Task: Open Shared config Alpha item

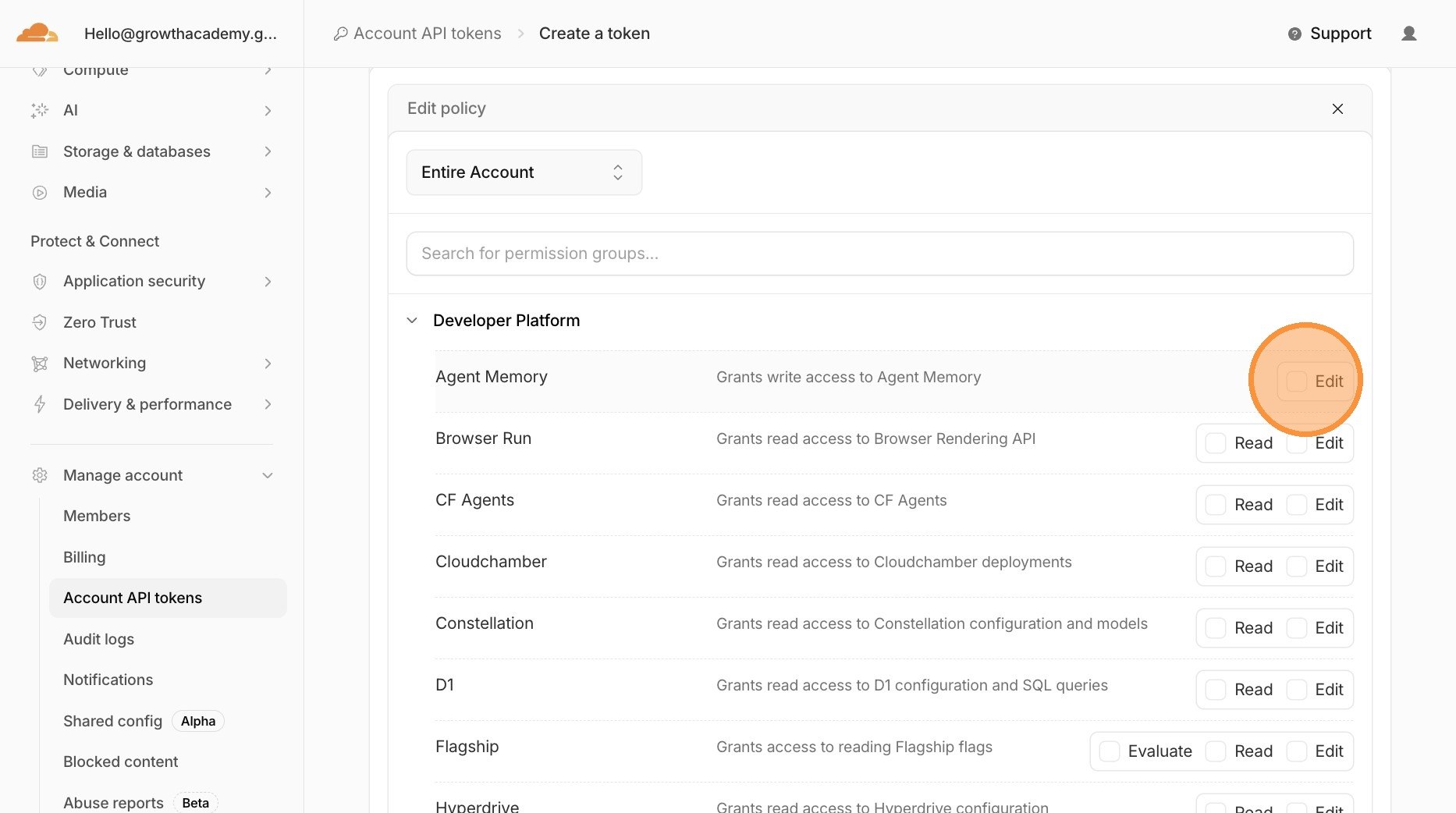Action: click(143, 721)
